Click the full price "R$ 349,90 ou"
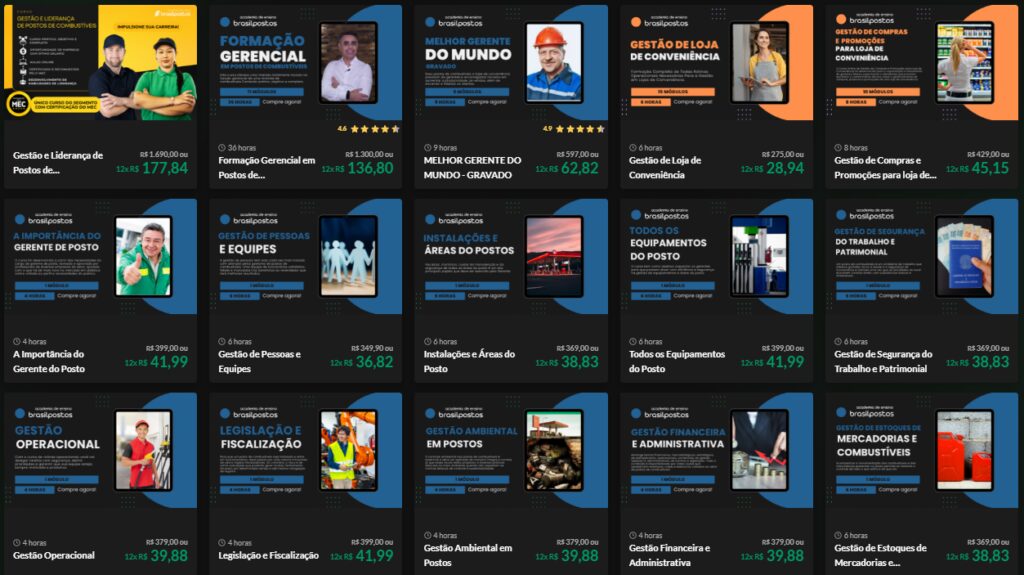Viewport: 1024px width, 575px height. coord(372,348)
